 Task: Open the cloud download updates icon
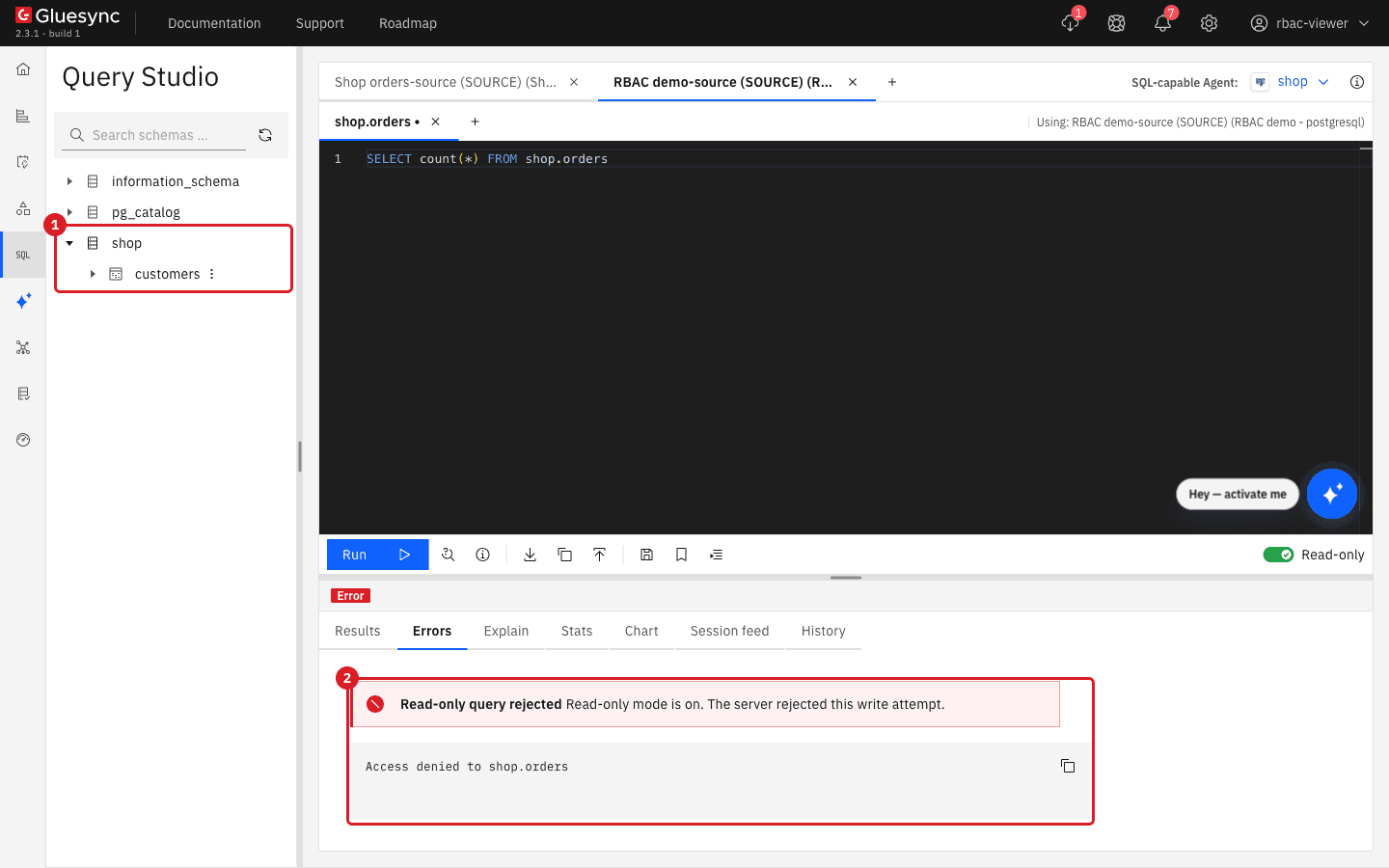click(x=1070, y=23)
